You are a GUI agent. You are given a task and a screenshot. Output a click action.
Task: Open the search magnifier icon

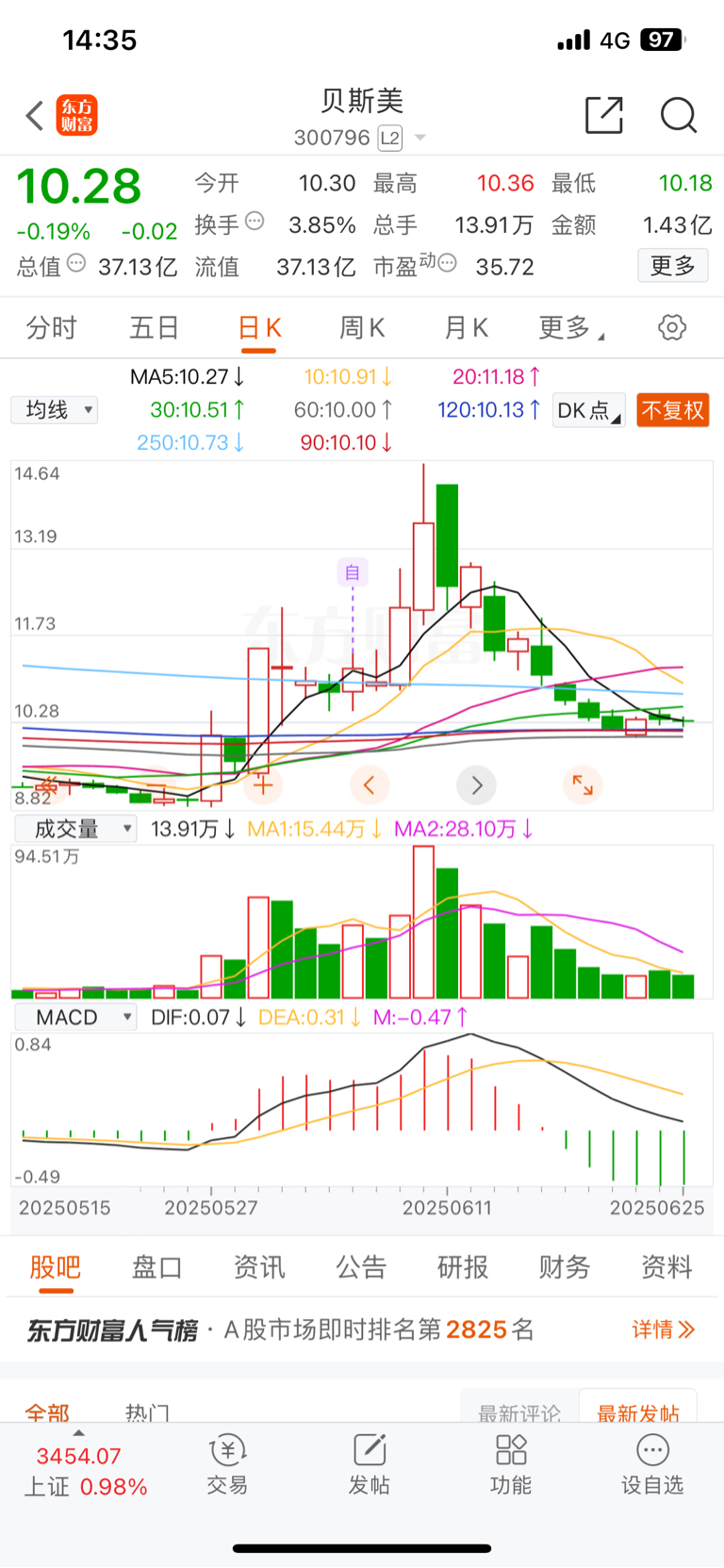(678, 115)
